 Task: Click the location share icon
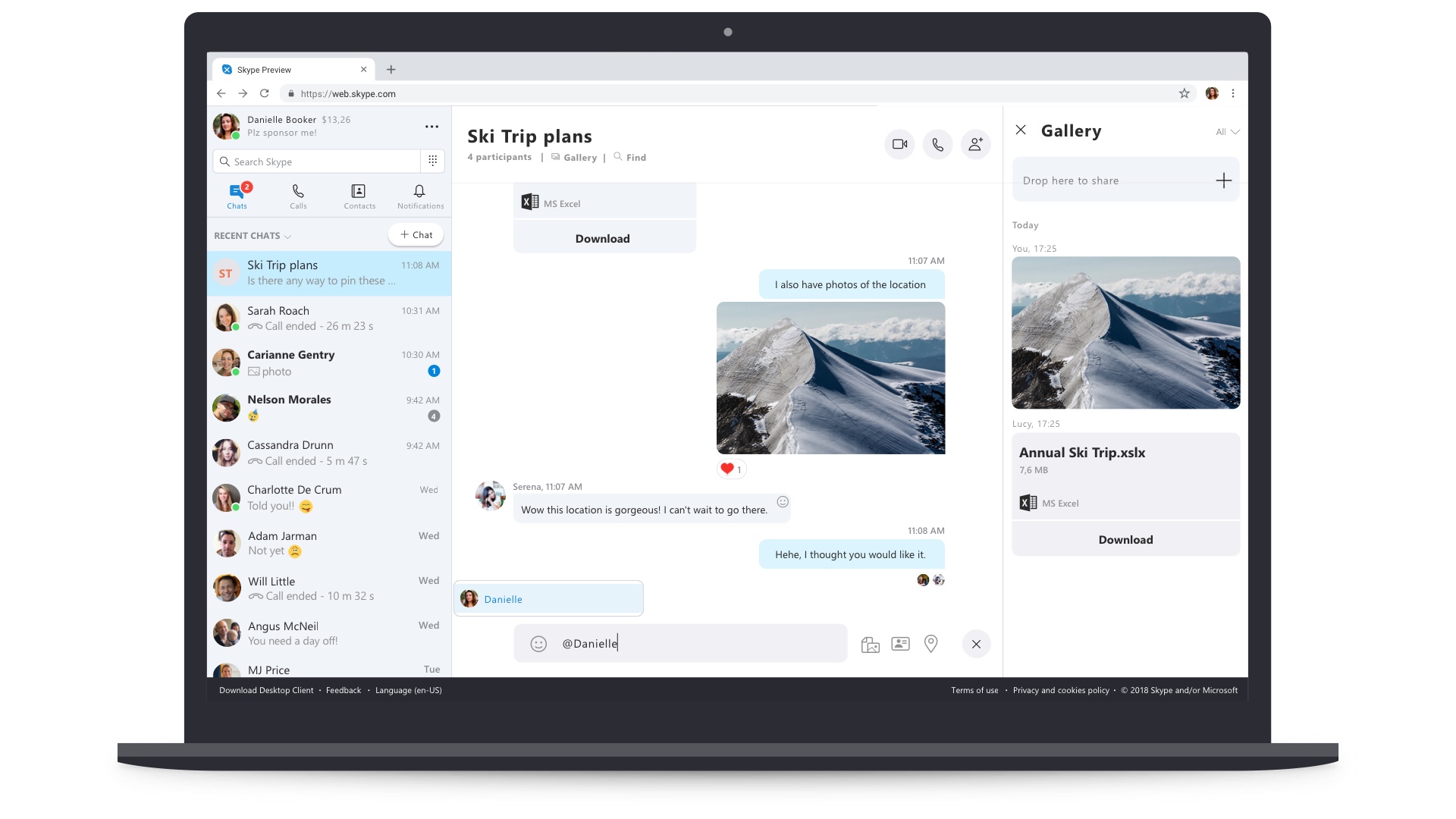(x=930, y=643)
